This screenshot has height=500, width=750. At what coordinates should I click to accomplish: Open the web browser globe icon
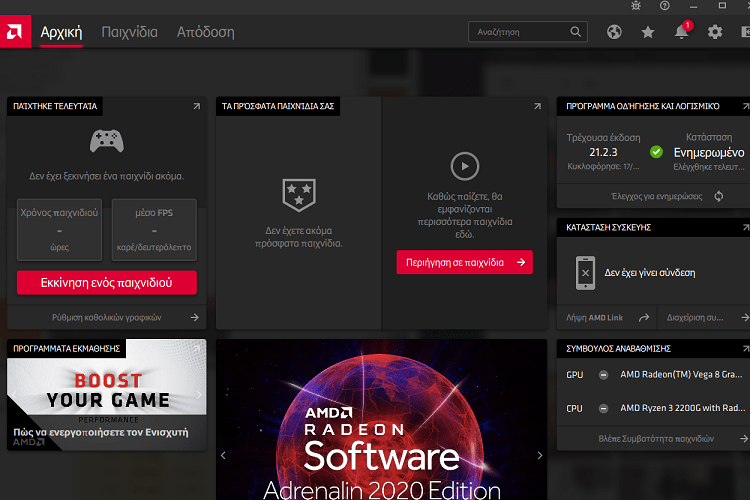614,32
